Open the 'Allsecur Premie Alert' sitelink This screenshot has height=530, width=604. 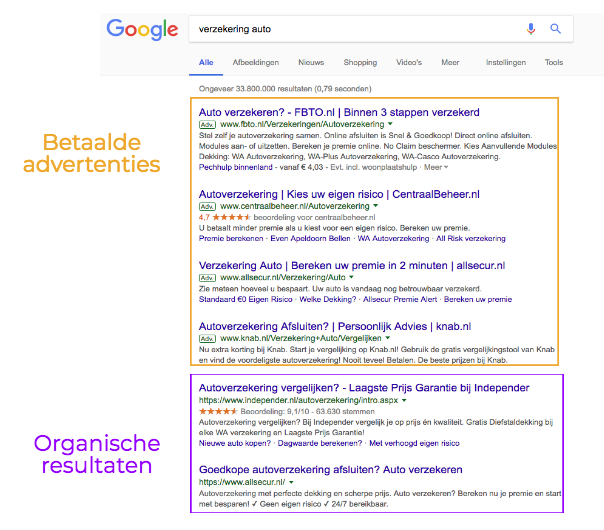pos(400,299)
